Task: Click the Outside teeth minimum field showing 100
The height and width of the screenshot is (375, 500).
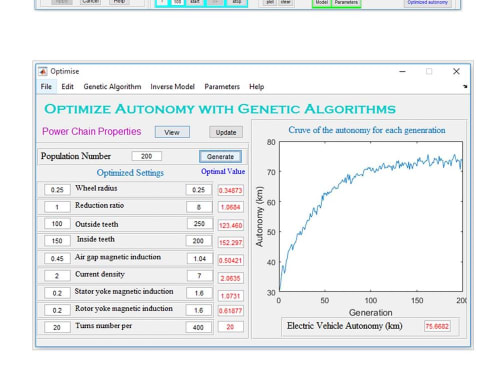Action: click(x=57, y=224)
